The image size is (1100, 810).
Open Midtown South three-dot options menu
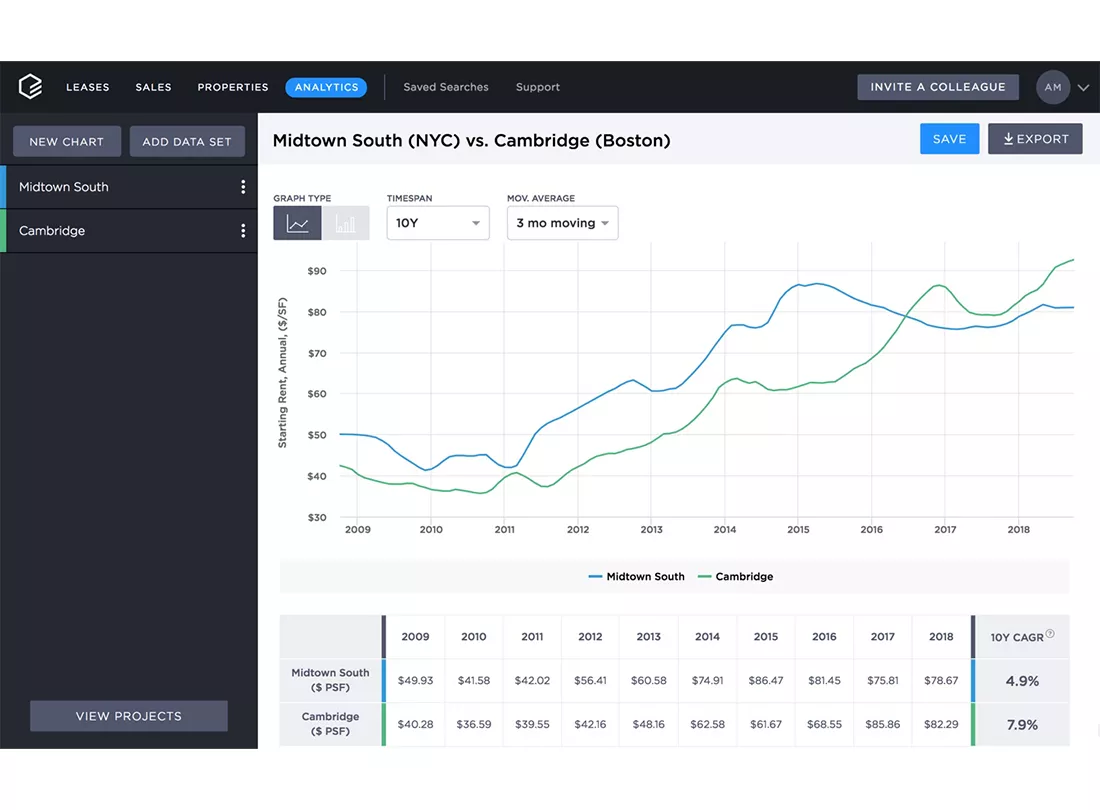[243, 187]
